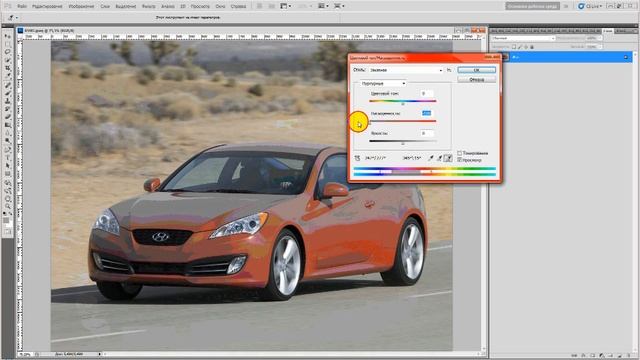Click the Отмена cancel button

(x=476, y=79)
